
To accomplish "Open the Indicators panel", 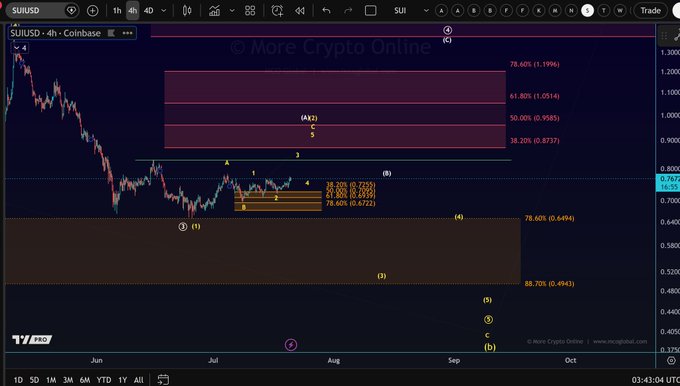I will (x=214, y=10).
